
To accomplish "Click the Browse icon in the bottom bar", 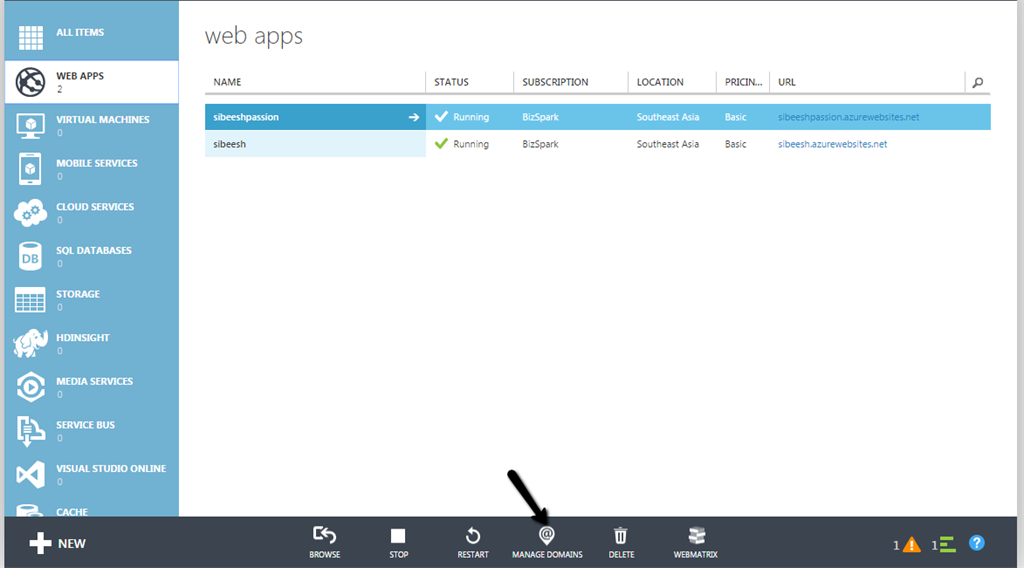I will pyautogui.click(x=325, y=536).
